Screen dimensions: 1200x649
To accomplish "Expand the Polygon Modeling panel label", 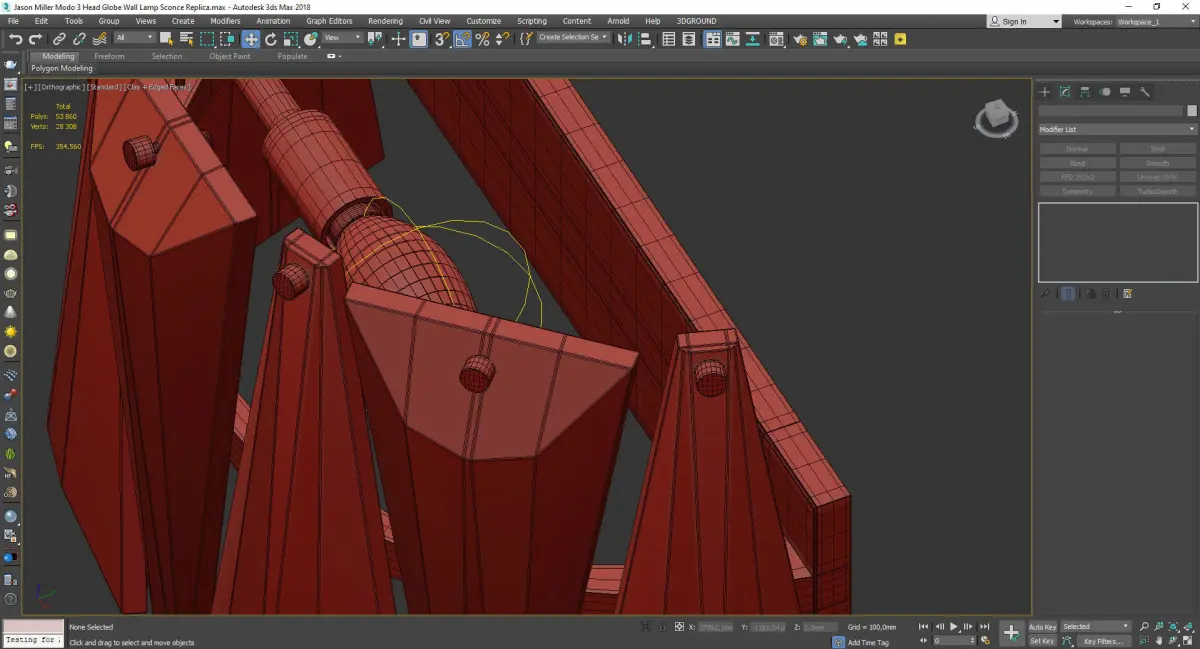I will (x=62, y=69).
